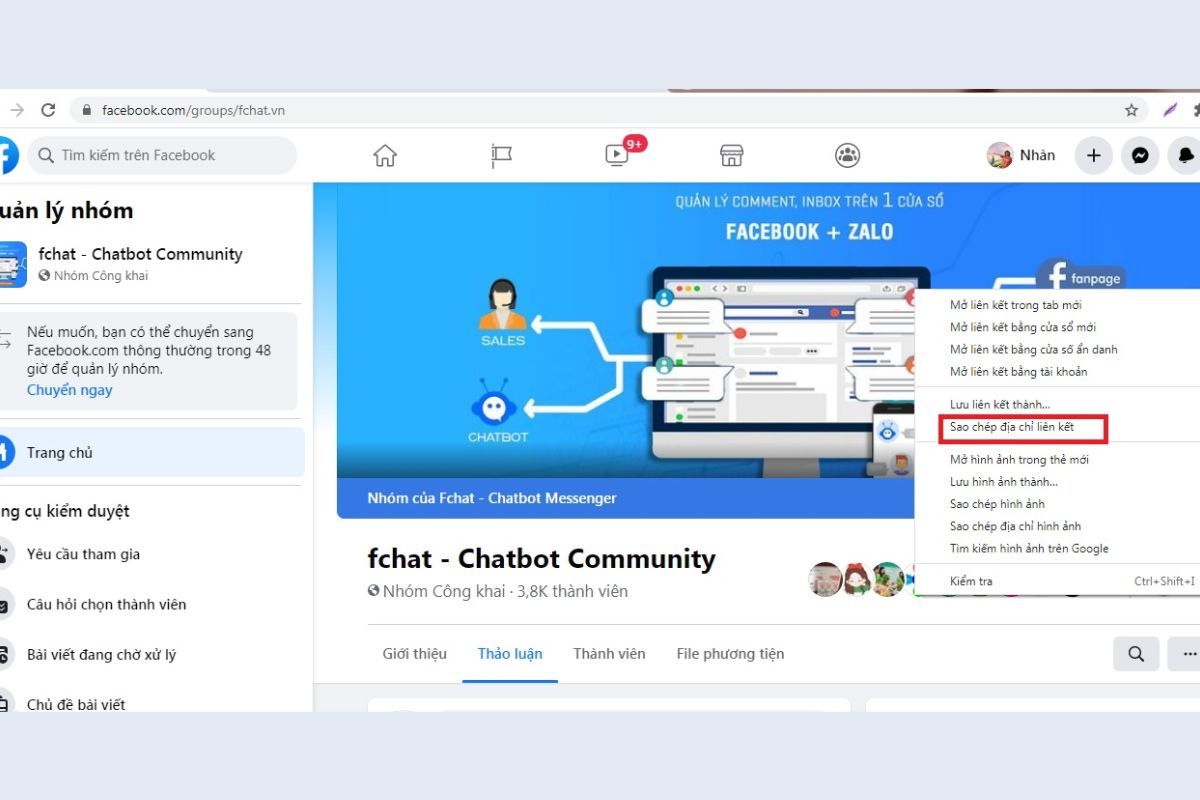Click Nhóm của Fchat - Chatbot Messenger caption
Image resolution: width=1200 pixels, height=800 pixels.
pos(492,498)
